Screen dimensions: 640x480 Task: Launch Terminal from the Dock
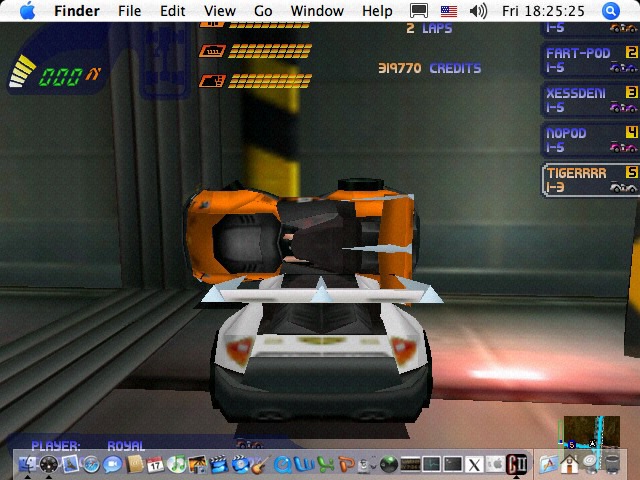(453, 464)
